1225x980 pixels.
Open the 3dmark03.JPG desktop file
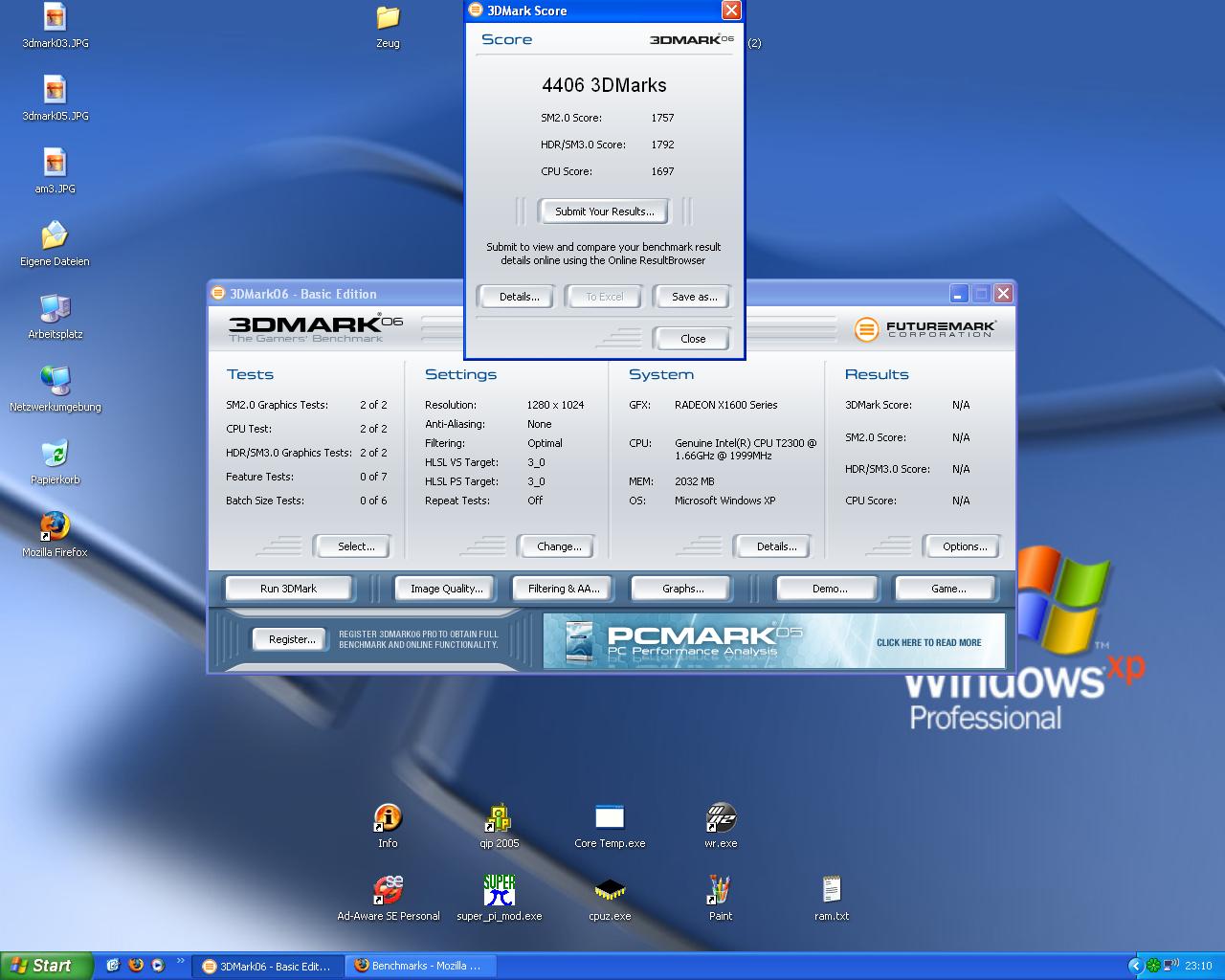[x=55, y=26]
